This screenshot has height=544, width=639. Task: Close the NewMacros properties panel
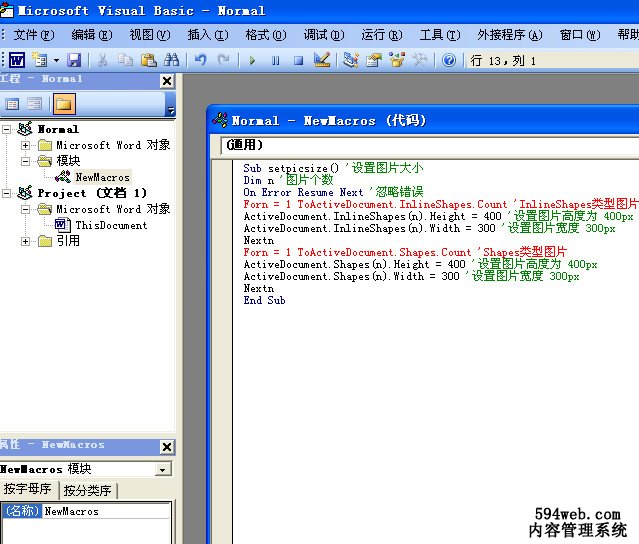pyautogui.click(x=167, y=447)
